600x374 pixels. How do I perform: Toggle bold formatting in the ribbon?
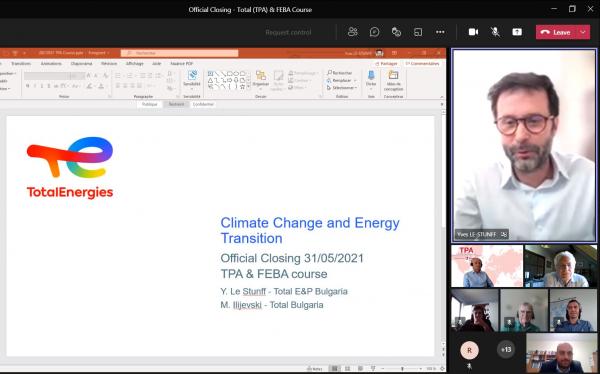[28, 86]
